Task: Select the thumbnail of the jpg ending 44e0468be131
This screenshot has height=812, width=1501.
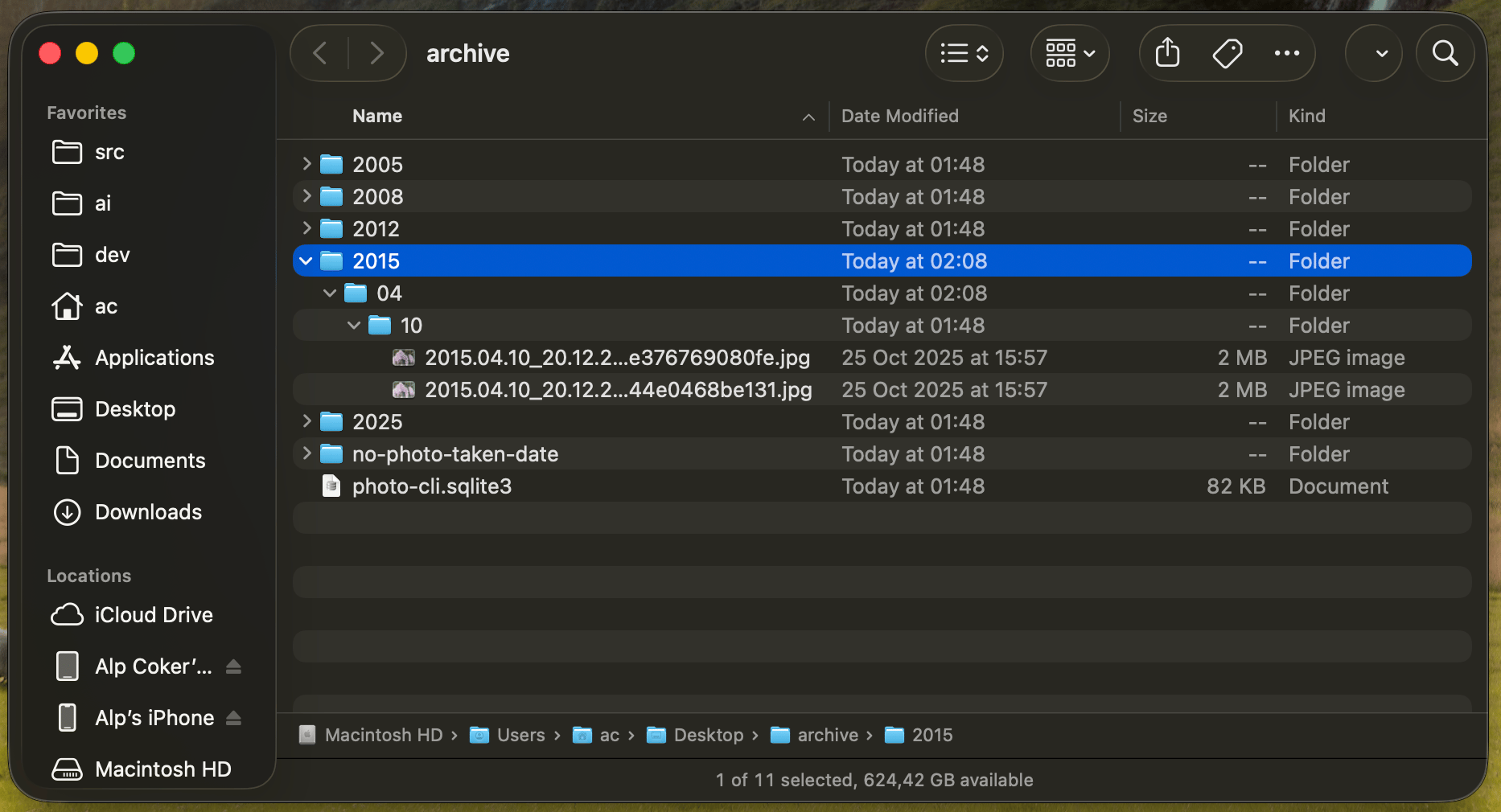Action: pos(404,389)
